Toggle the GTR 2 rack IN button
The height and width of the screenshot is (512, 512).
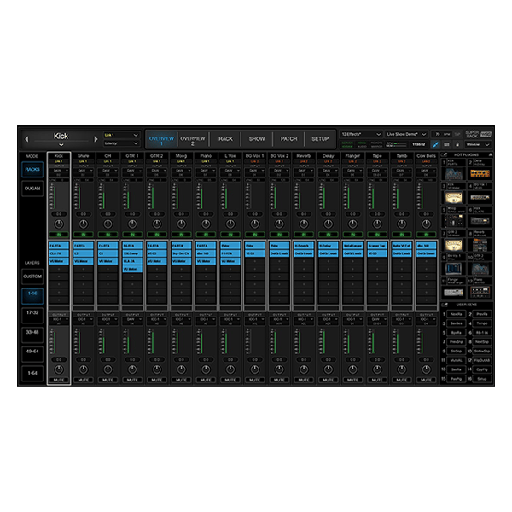pyautogui.click(x=157, y=235)
